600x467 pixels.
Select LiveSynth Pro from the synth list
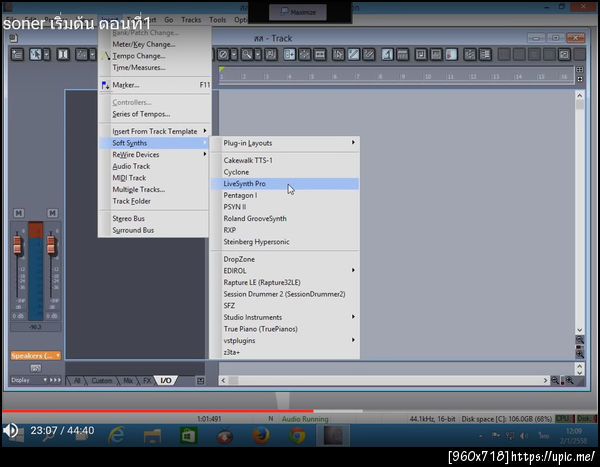coord(285,184)
